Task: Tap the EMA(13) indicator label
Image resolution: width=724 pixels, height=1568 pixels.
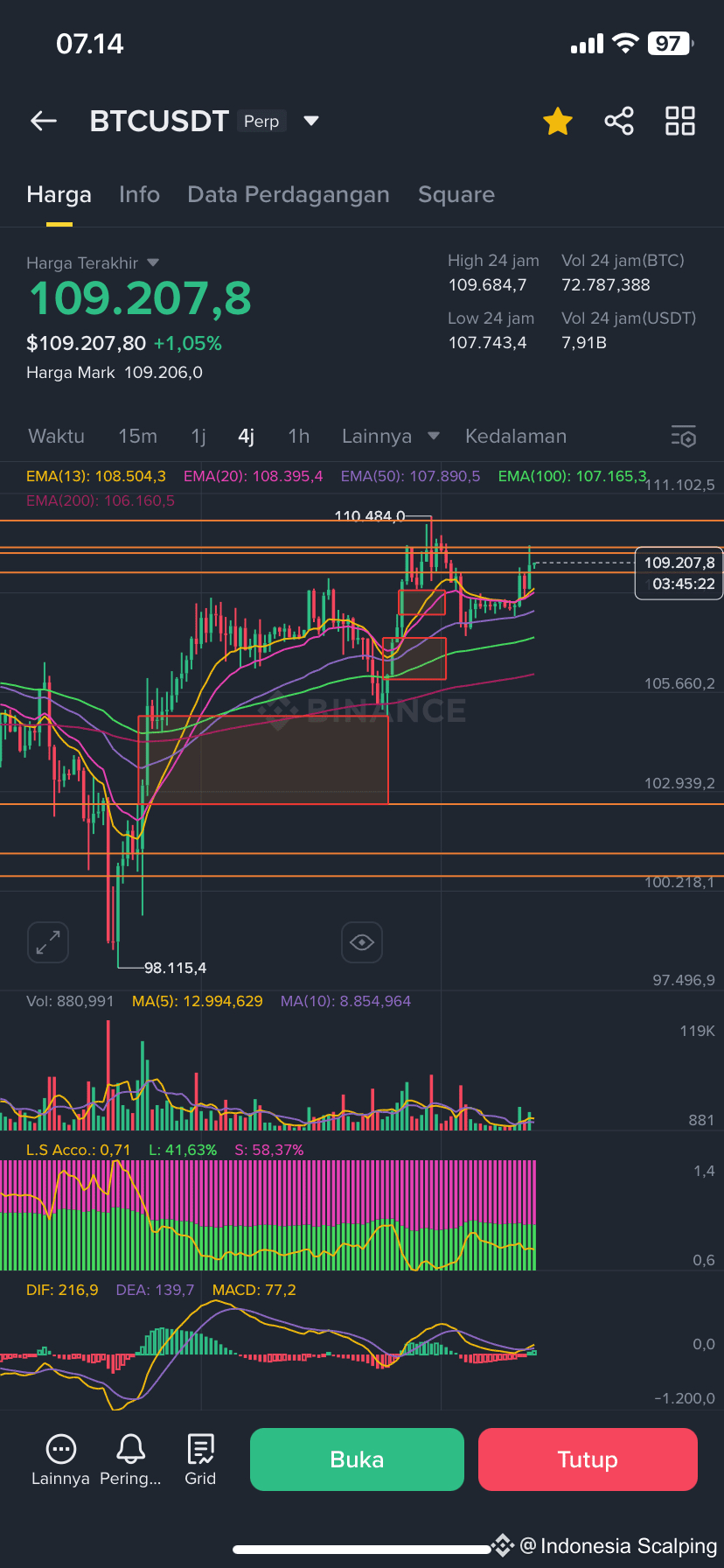Action: coord(96,476)
